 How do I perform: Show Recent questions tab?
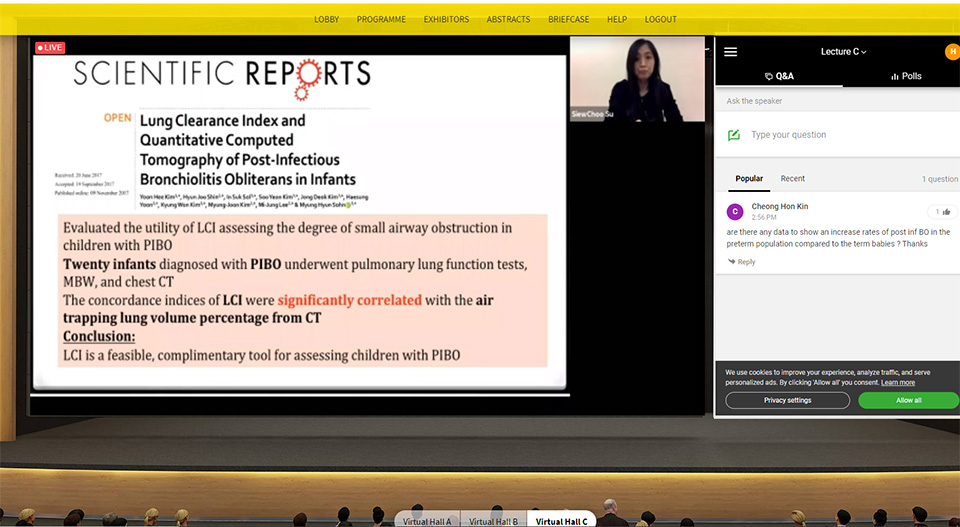click(792, 179)
